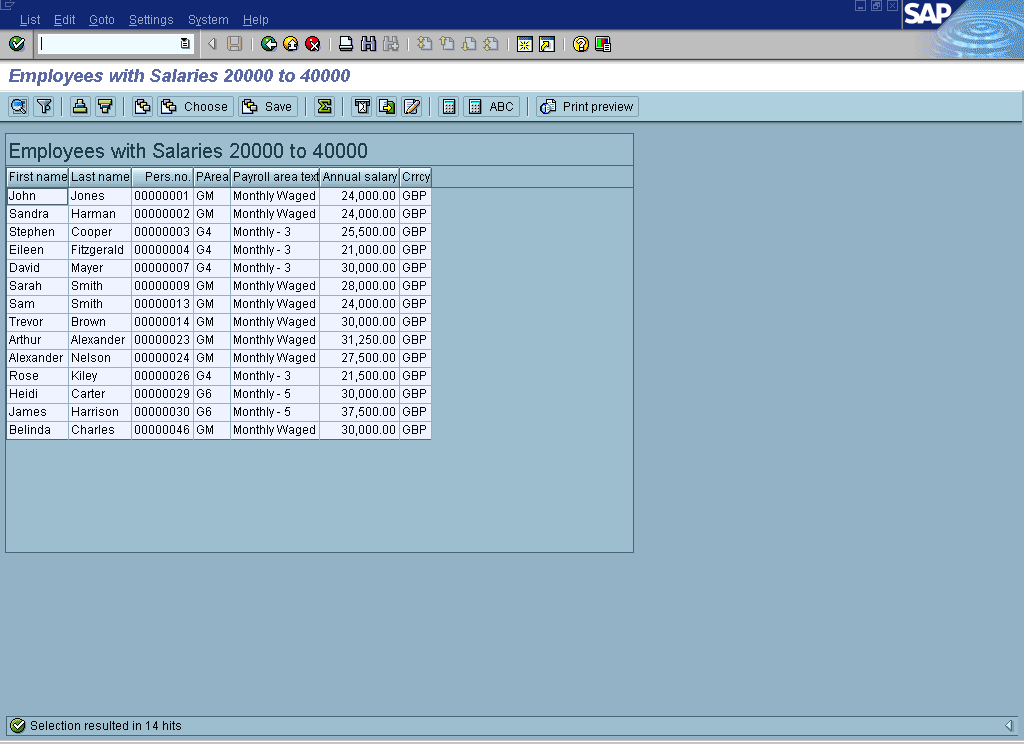Click personnel number 00000003
The height and width of the screenshot is (744, 1024).
point(163,232)
